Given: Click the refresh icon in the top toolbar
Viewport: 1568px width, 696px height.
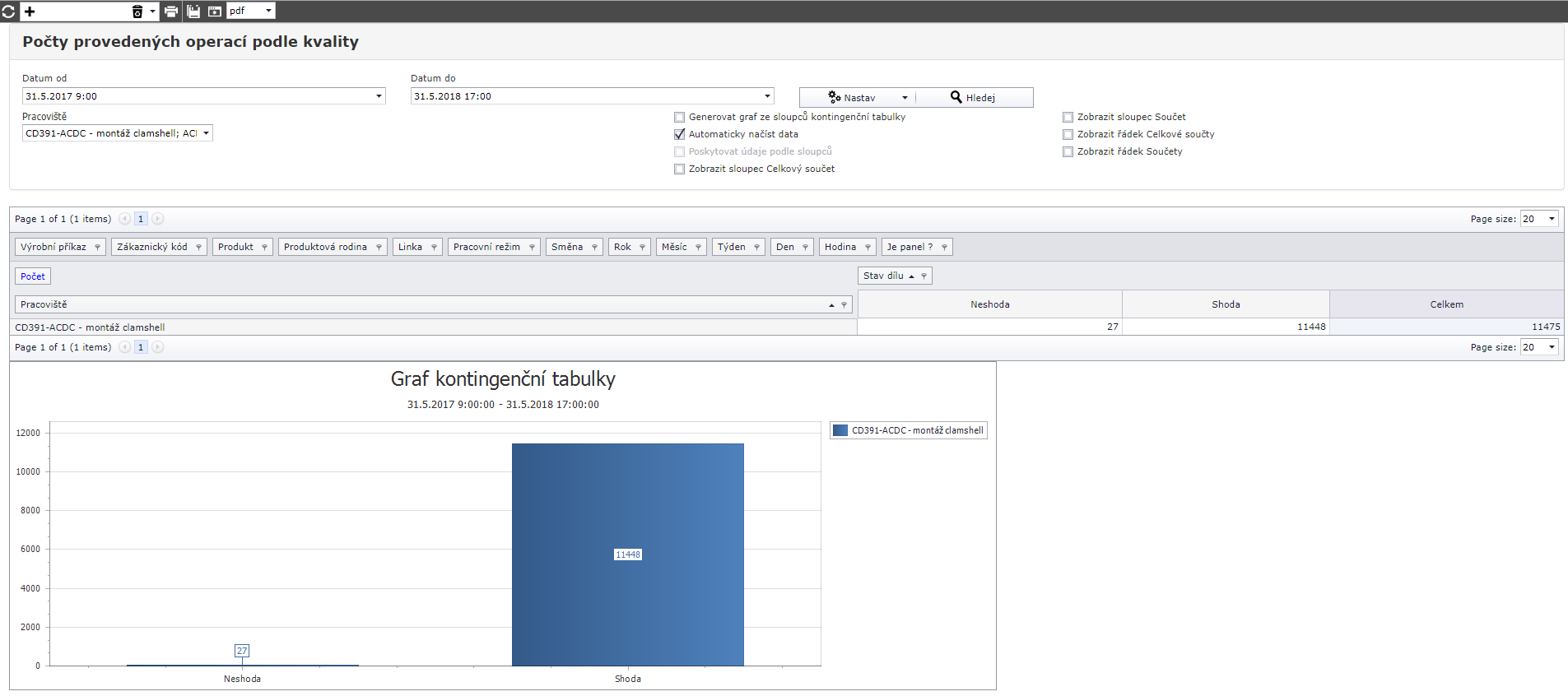Looking at the screenshot, I should point(8,12).
